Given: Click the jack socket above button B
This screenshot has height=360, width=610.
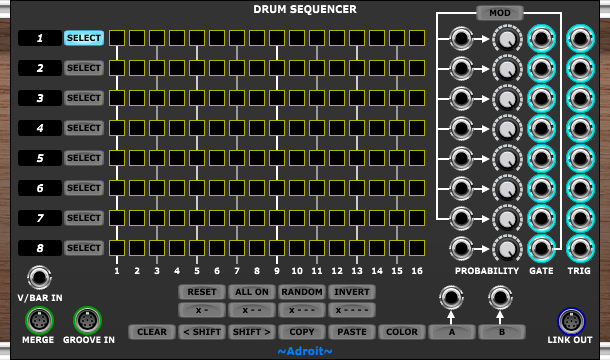Looking at the screenshot, I should pyautogui.click(x=500, y=298).
